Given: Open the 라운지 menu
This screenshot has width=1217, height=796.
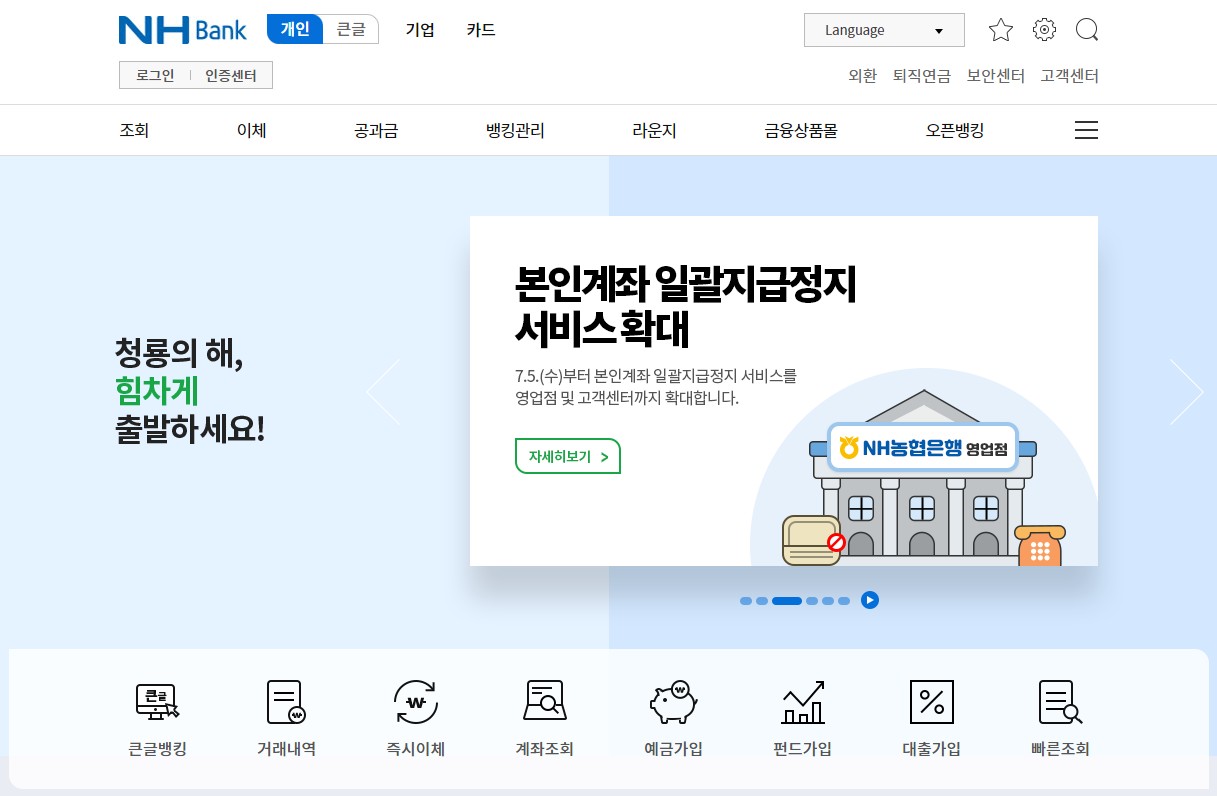Looking at the screenshot, I should pos(654,130).
